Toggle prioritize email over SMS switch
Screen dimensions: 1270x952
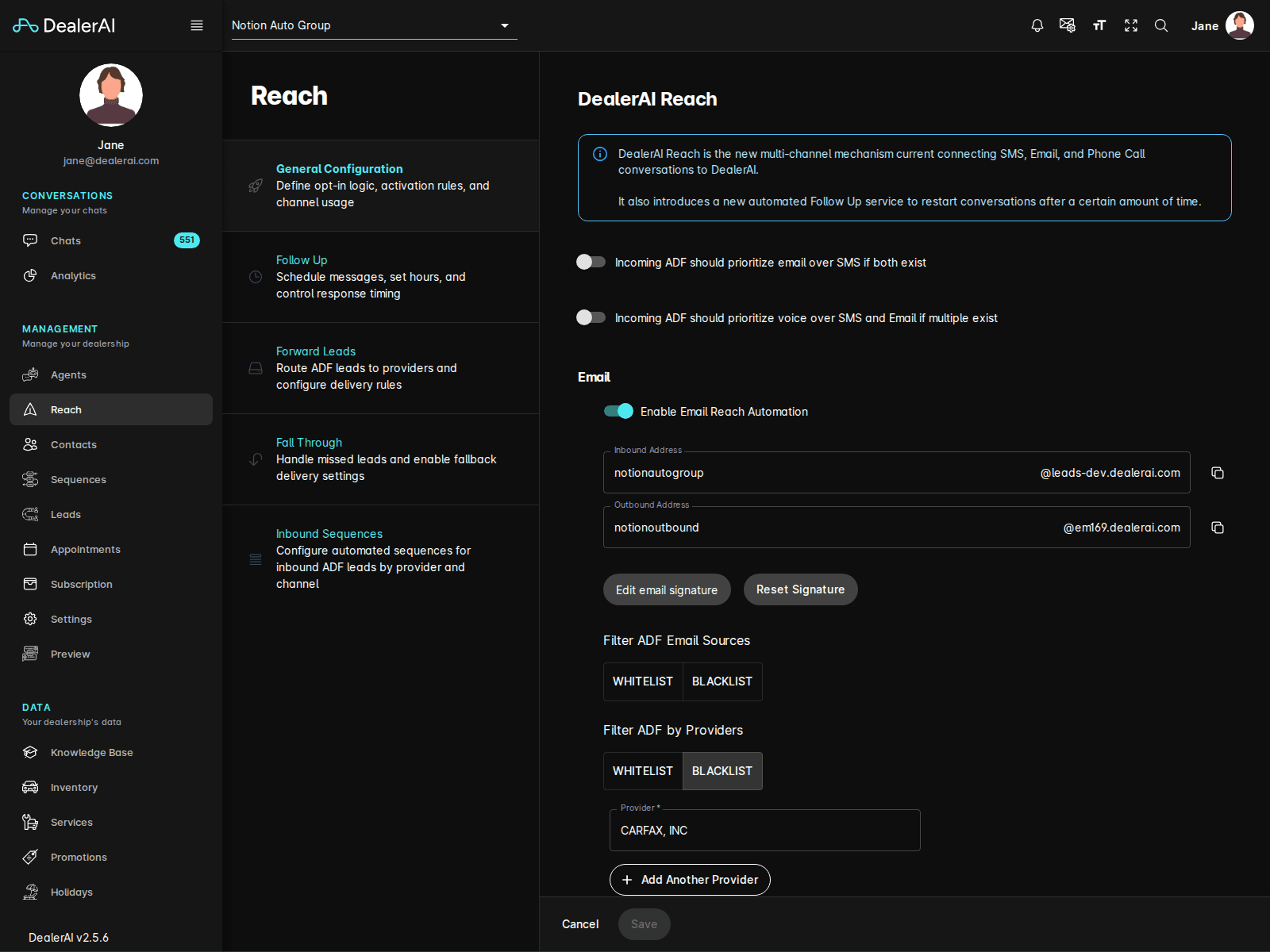click(591, 262)
